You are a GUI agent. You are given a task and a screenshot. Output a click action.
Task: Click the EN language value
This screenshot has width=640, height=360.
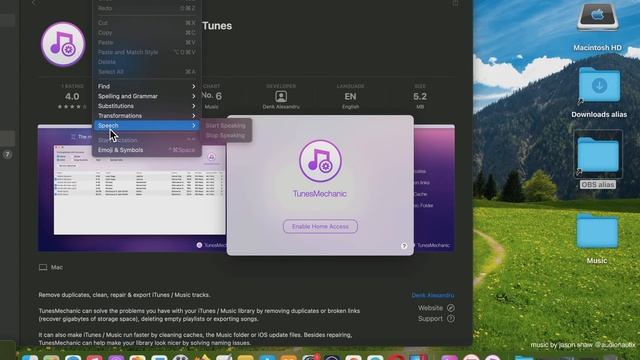click(350, 97)
